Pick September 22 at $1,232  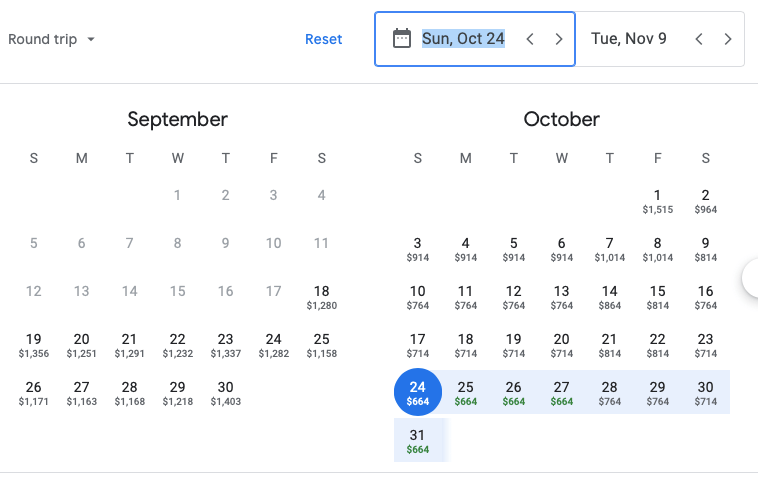[x=178, y=344]
